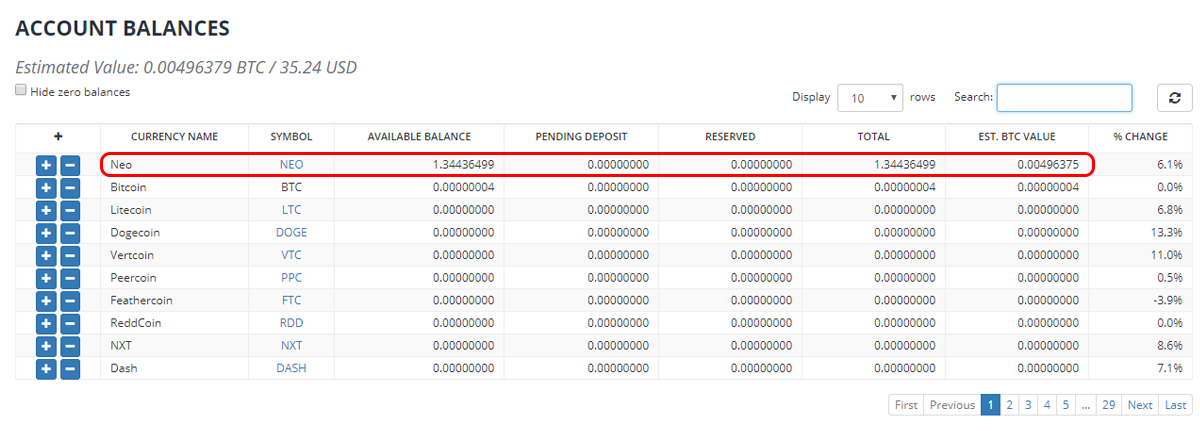The width and height of the screenshot is (1200, 431).
Task: Click the minus withdraw icon for Bitcoin
Action: [70, 187]
